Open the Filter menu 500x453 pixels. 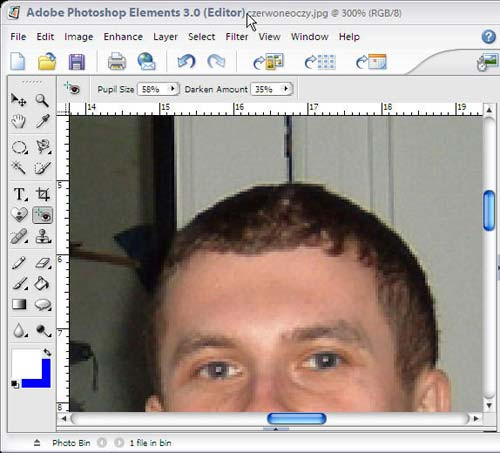pos(237,37)
